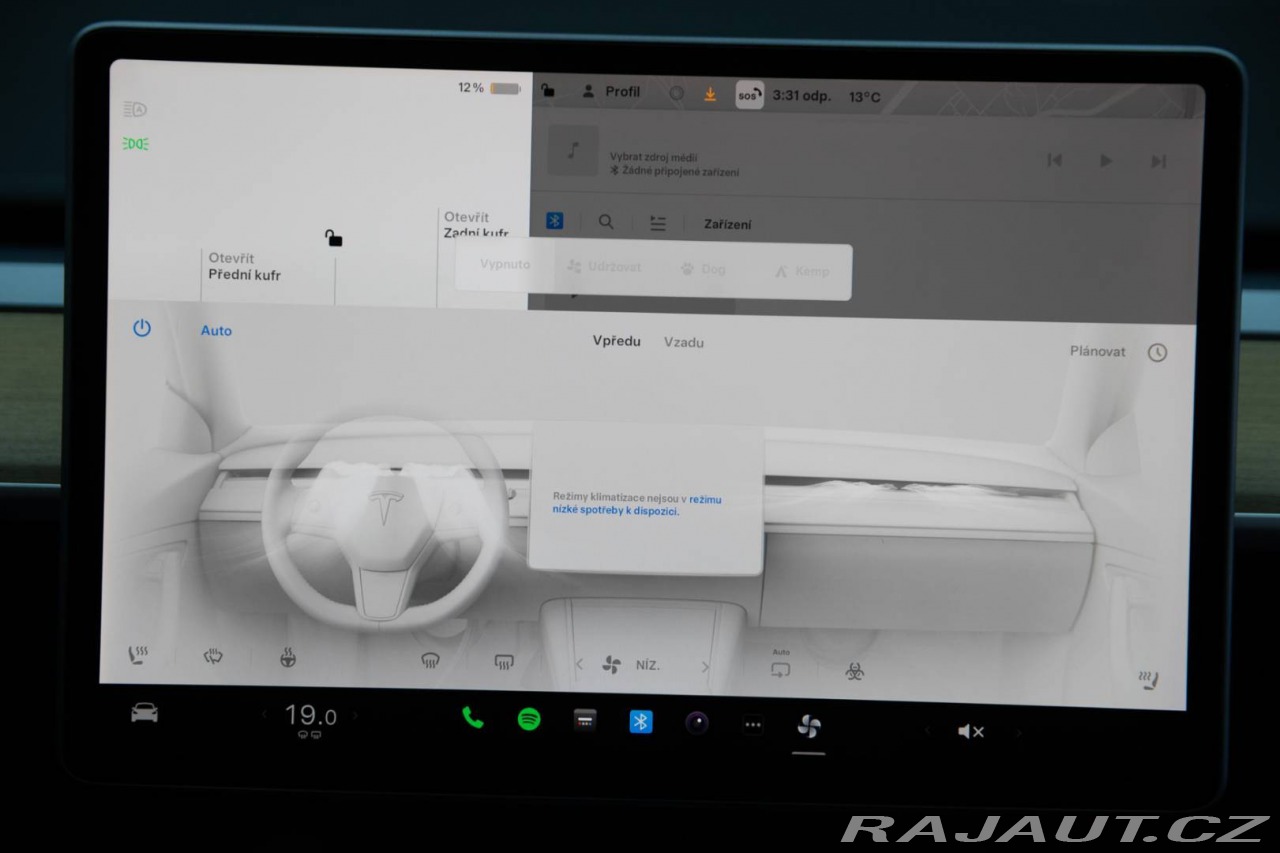
Task: Open the dashcam camera app
Action: pyautogui.click(x=697, y=723)
